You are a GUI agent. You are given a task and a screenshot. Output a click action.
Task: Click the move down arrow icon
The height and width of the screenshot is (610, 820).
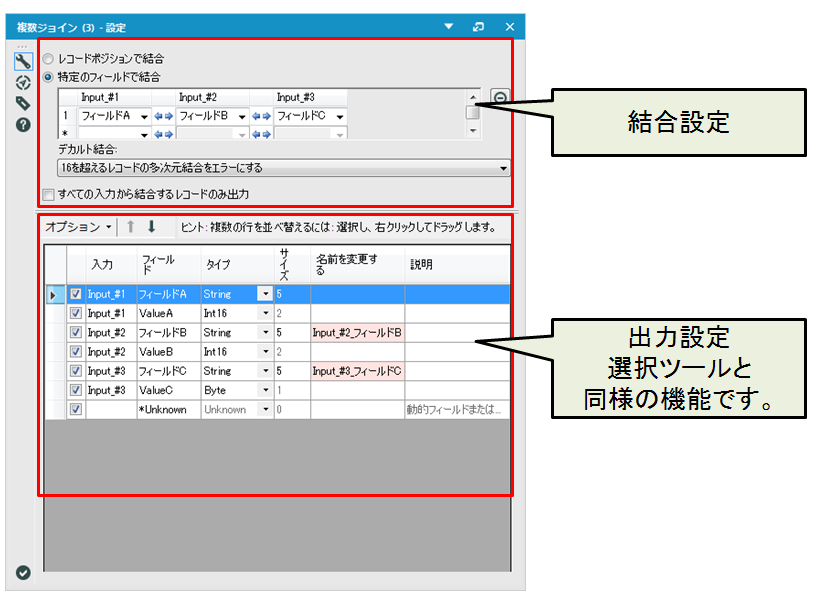151,227
